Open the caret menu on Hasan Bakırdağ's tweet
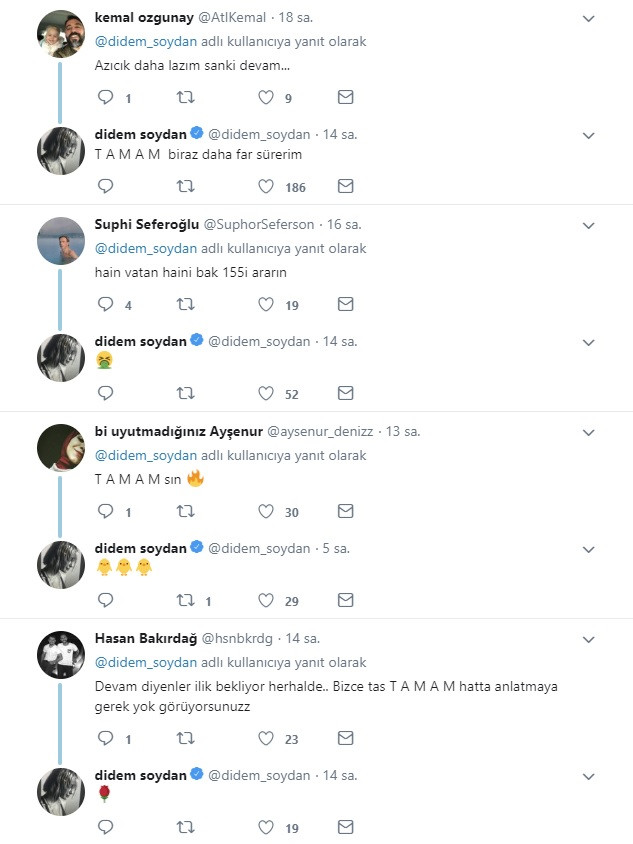 point(589,638)
